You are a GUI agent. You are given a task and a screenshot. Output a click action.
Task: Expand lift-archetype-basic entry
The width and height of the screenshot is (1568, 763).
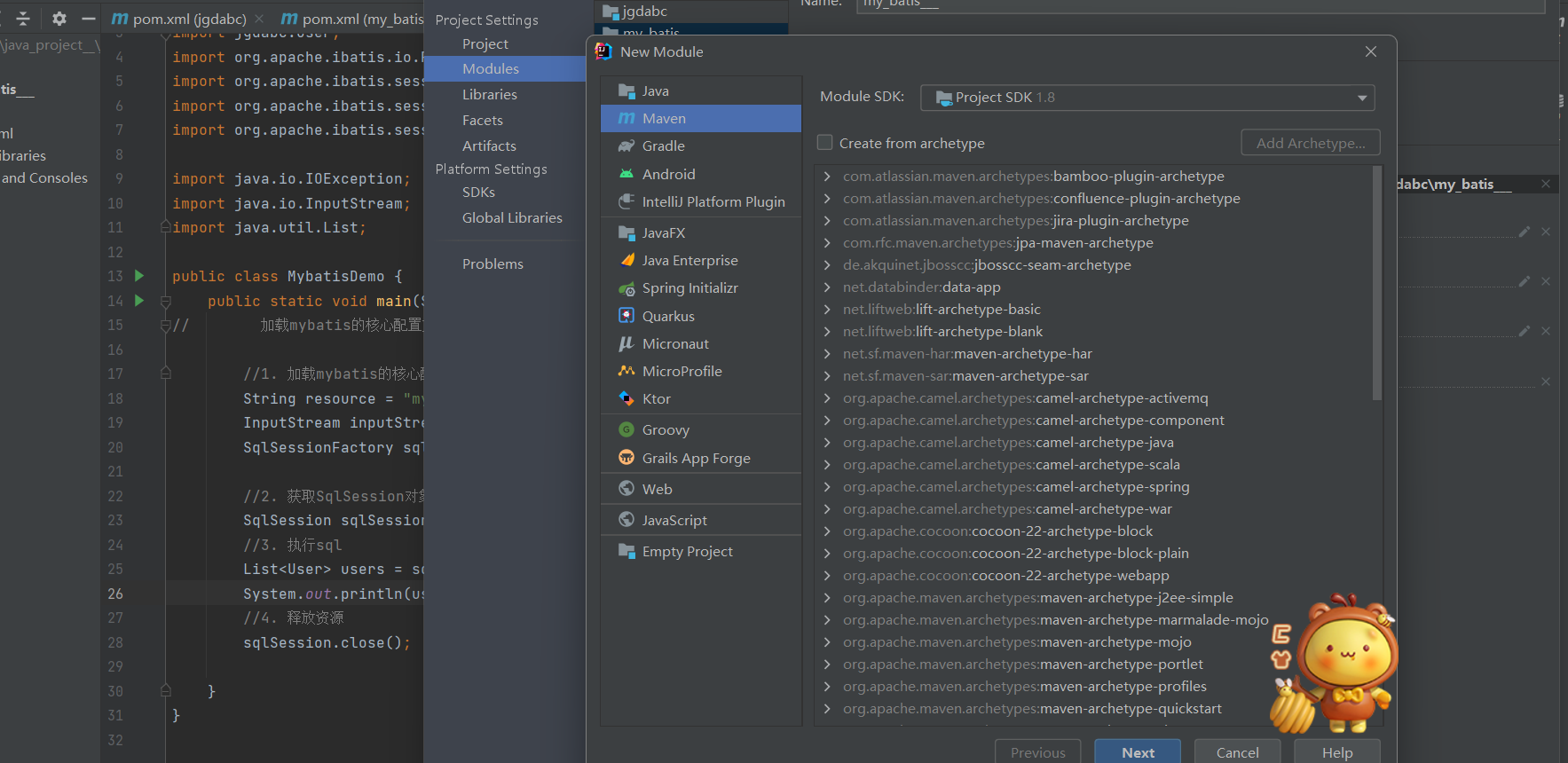pos(827,310)
